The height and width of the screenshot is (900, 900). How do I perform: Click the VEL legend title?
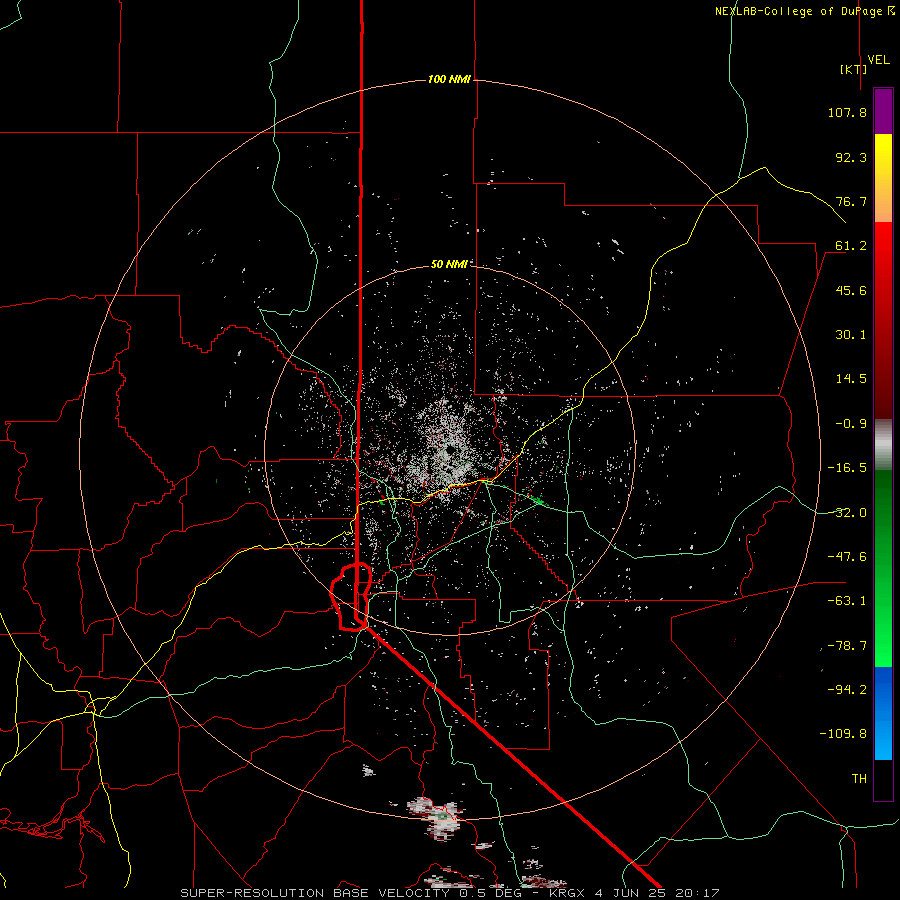coord(878,60)
